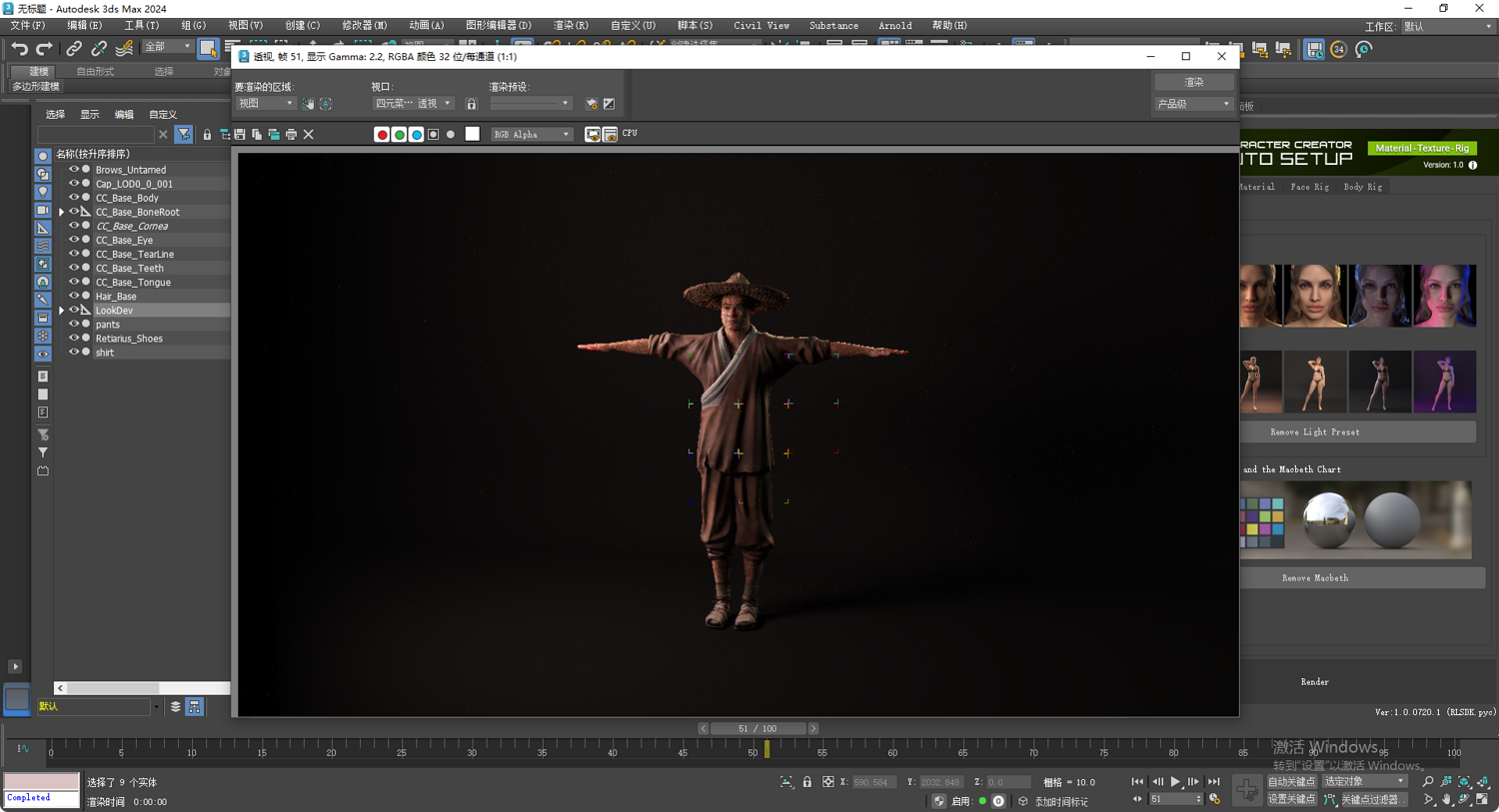The width and height of the screenshot is (1499, 812).
Task: Hide the shirt object via eye icon
Action: pos(73,352)
